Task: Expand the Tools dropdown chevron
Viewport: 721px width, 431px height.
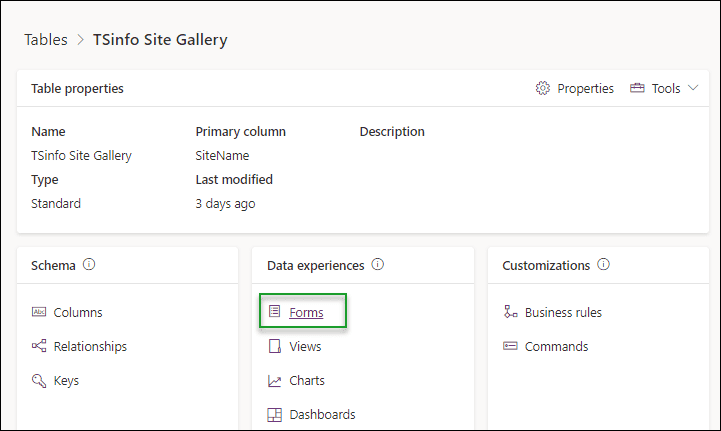Action: (693, 87)
